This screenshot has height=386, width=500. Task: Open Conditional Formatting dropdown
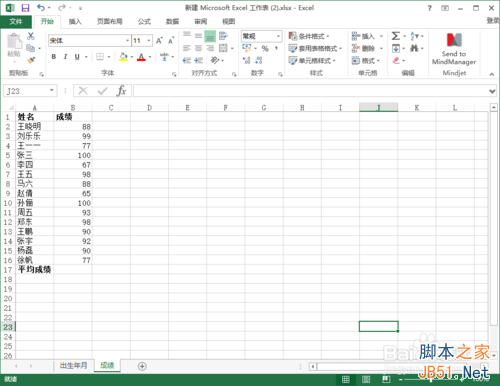(309, 36)
